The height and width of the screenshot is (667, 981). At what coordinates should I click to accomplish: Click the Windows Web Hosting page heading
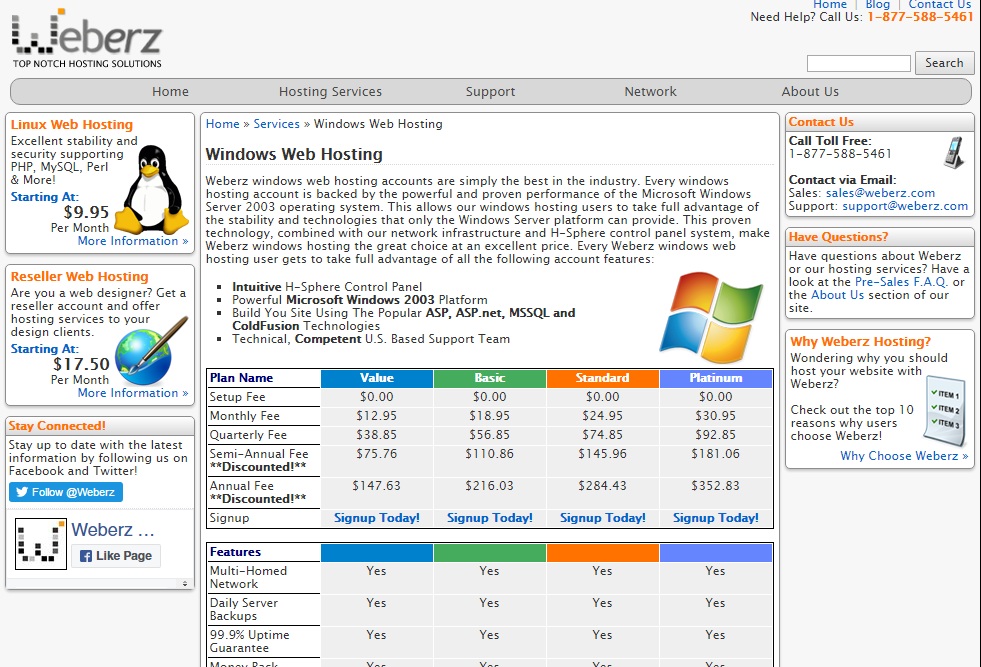pos(294,154)
